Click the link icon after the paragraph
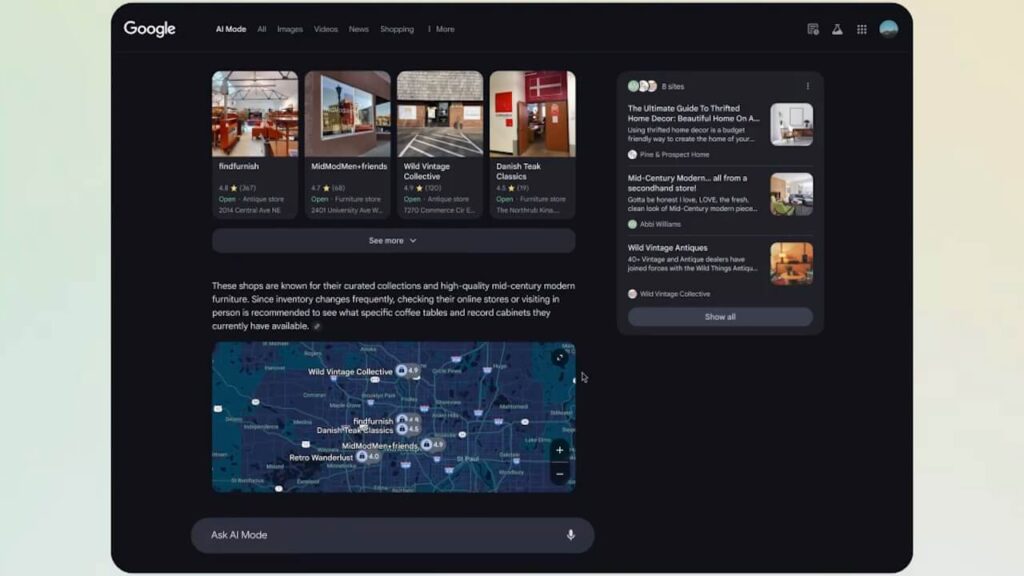This screenshot has width=1024, height=576. (x=317, y=326)
